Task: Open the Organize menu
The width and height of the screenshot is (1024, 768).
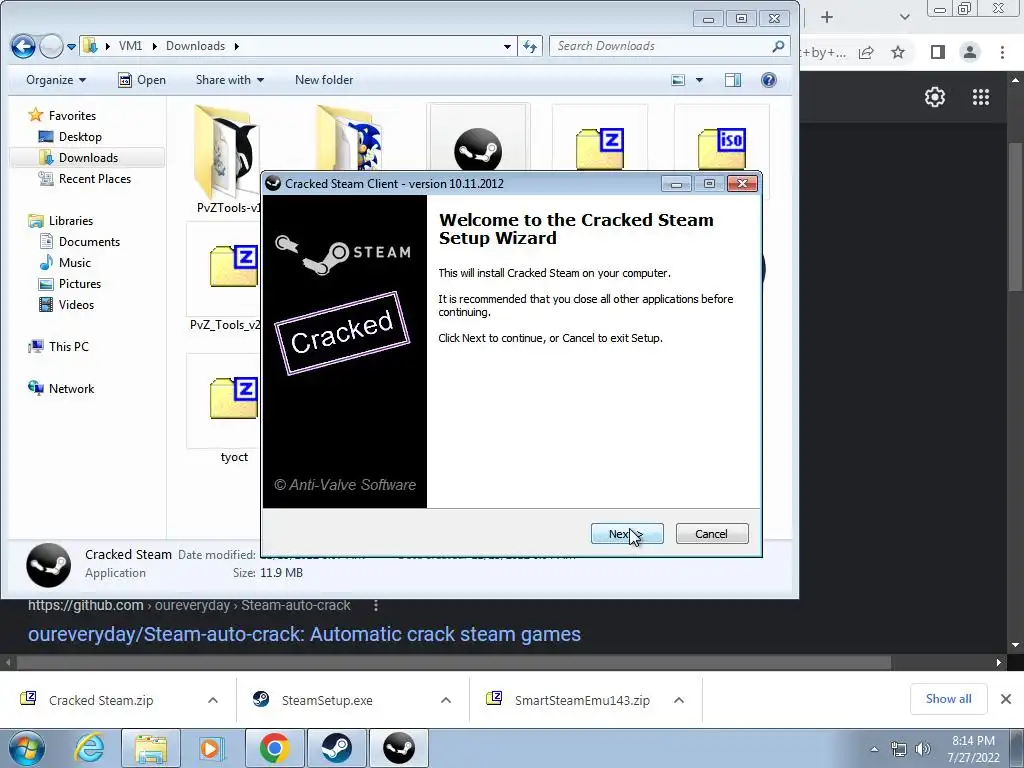Action: [x=56, y=80]
